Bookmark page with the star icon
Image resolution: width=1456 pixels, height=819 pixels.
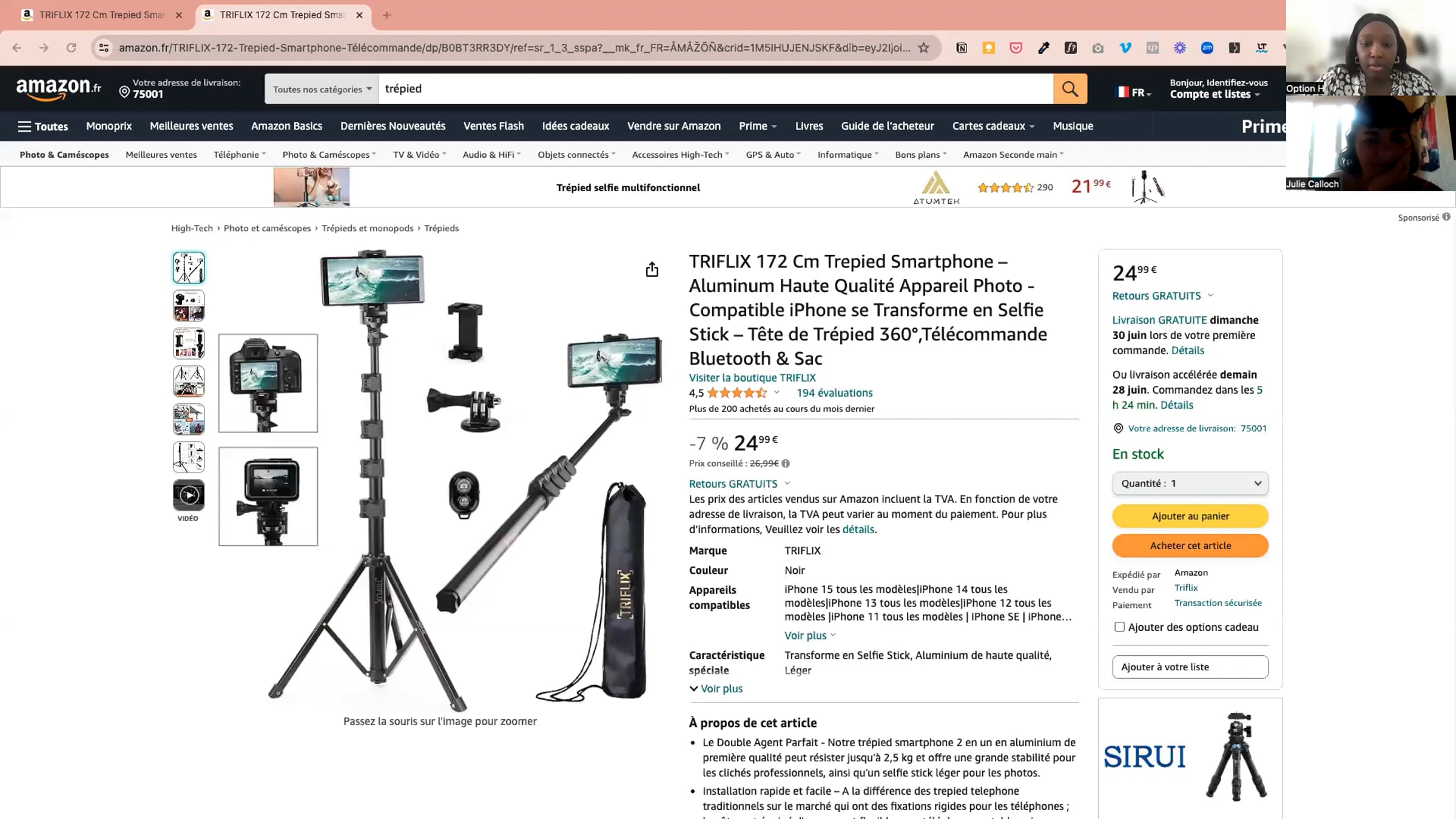tap(923, 48)
